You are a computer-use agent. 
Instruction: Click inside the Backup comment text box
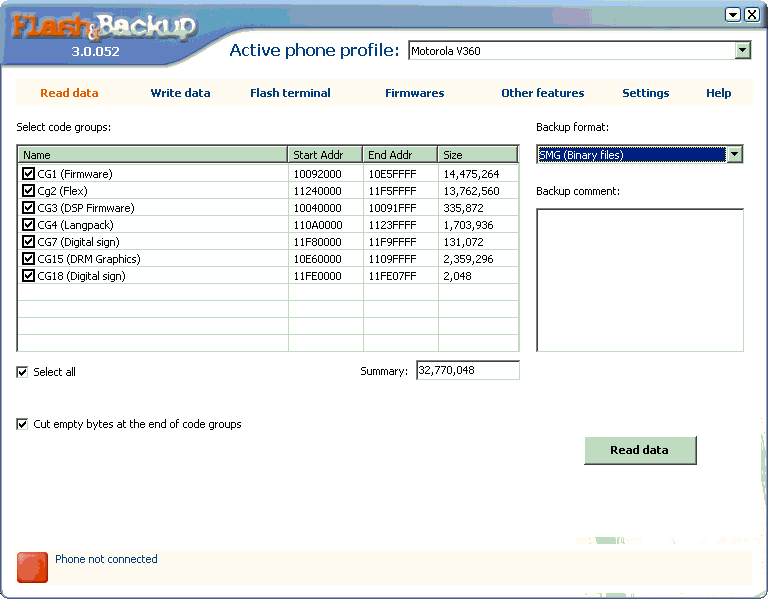coord(639,280)
